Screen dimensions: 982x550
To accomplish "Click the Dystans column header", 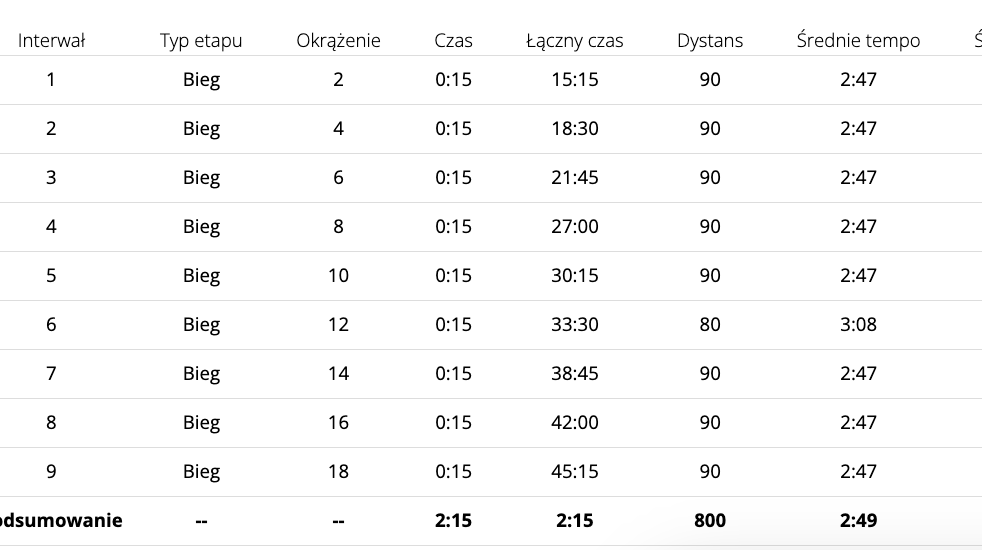I will [710, 41].
